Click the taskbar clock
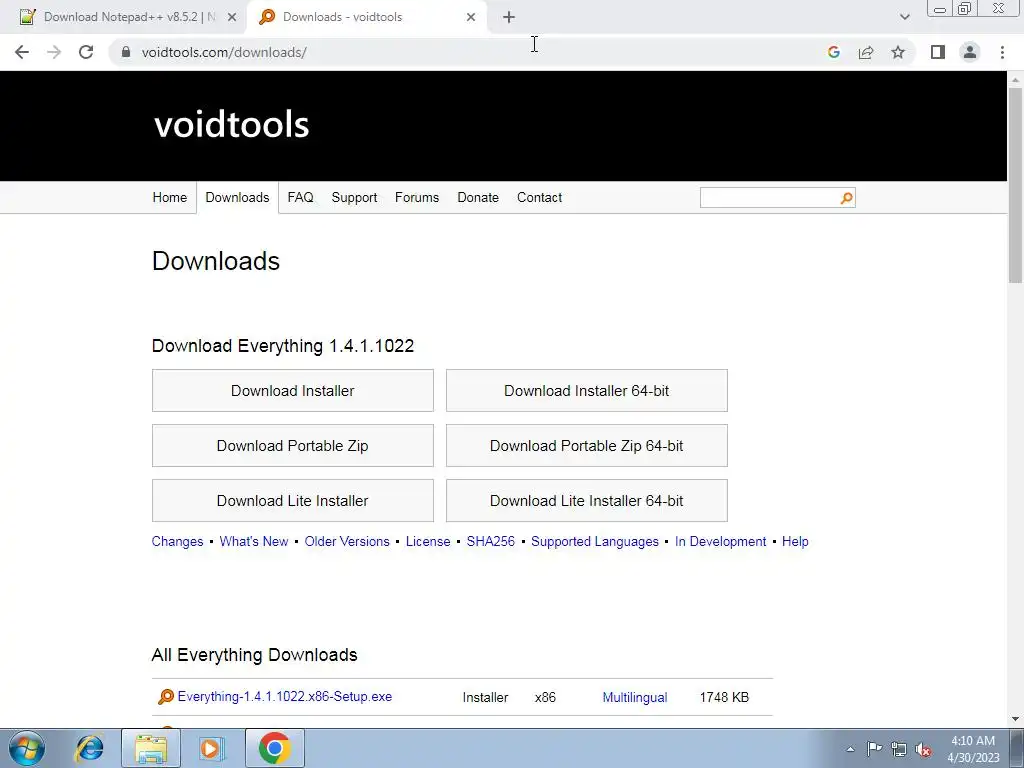Image resolution: width=1024 pixels, height=768 pixels. [x=973, y=749]
